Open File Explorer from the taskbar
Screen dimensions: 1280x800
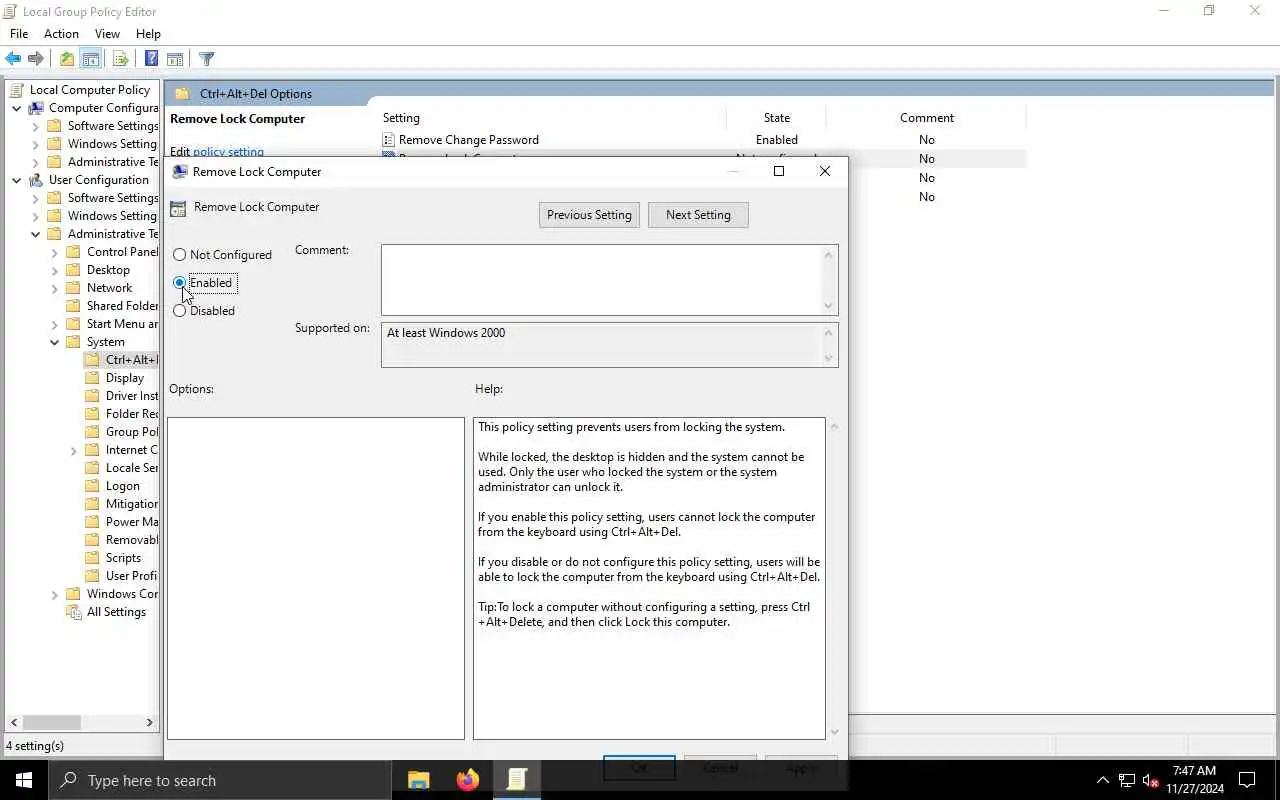pos(418,780)
